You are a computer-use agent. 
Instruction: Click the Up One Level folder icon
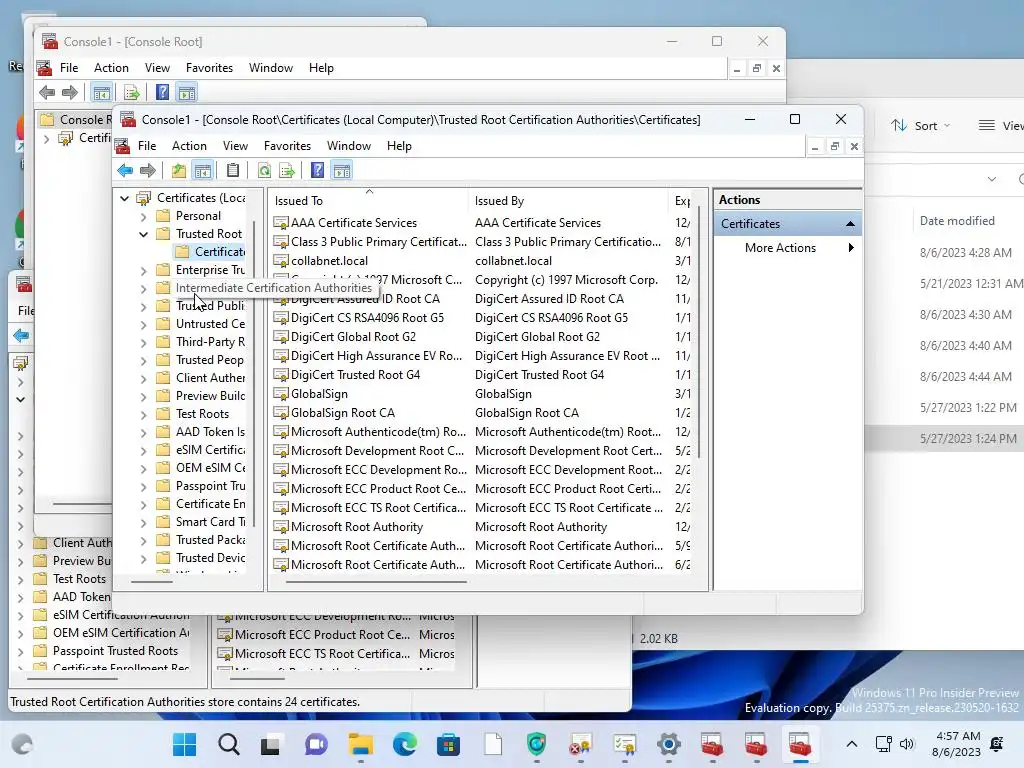point(178,171)
